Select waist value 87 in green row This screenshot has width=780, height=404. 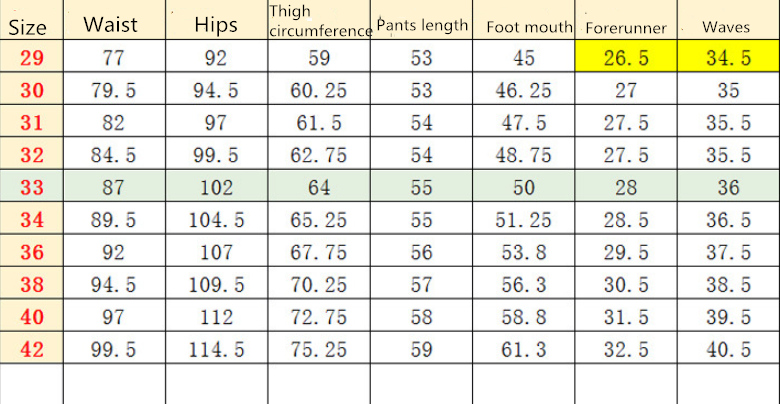pos(113,187)
